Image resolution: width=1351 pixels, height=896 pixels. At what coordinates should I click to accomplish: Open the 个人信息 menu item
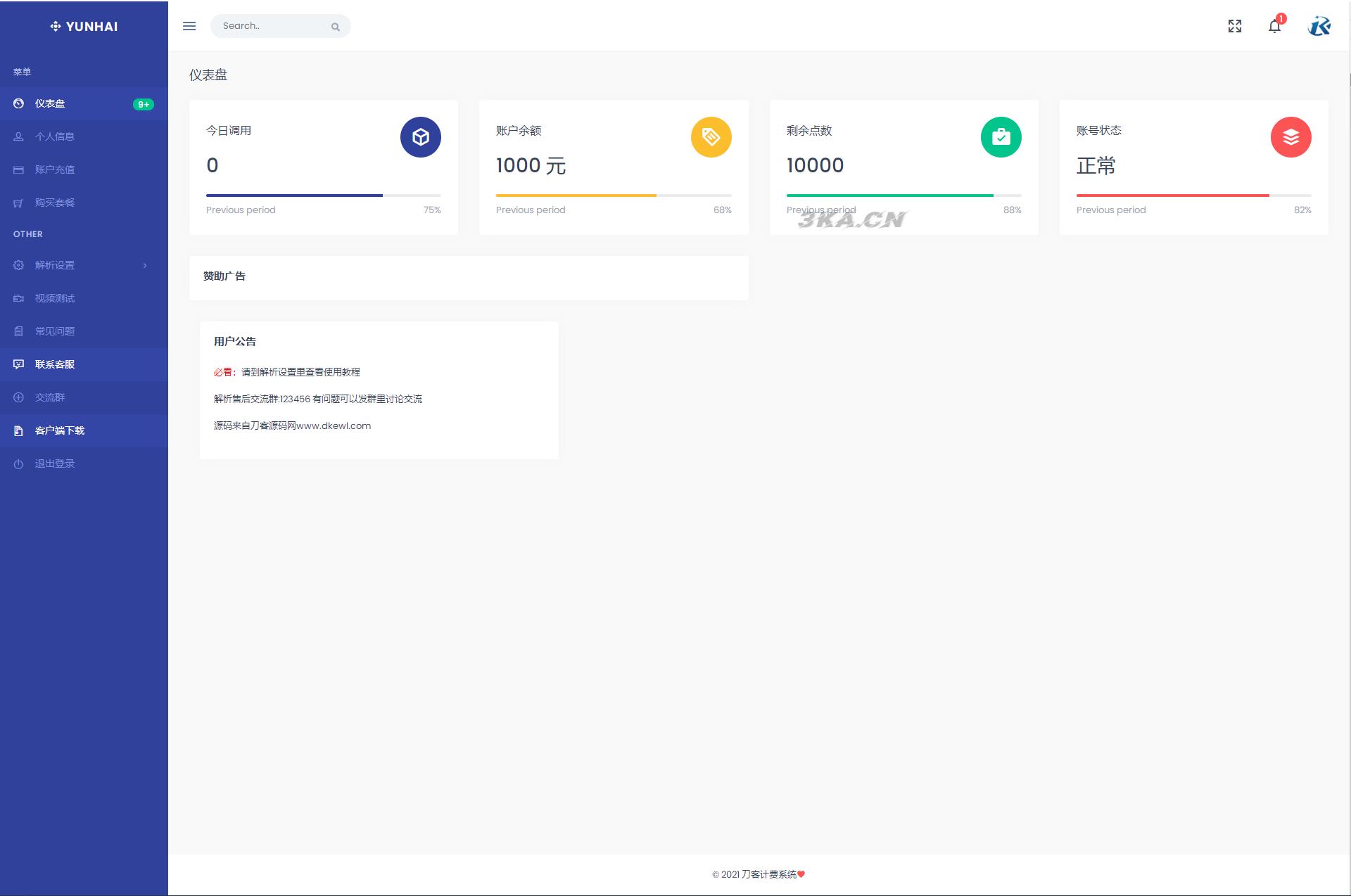[55, 136]
